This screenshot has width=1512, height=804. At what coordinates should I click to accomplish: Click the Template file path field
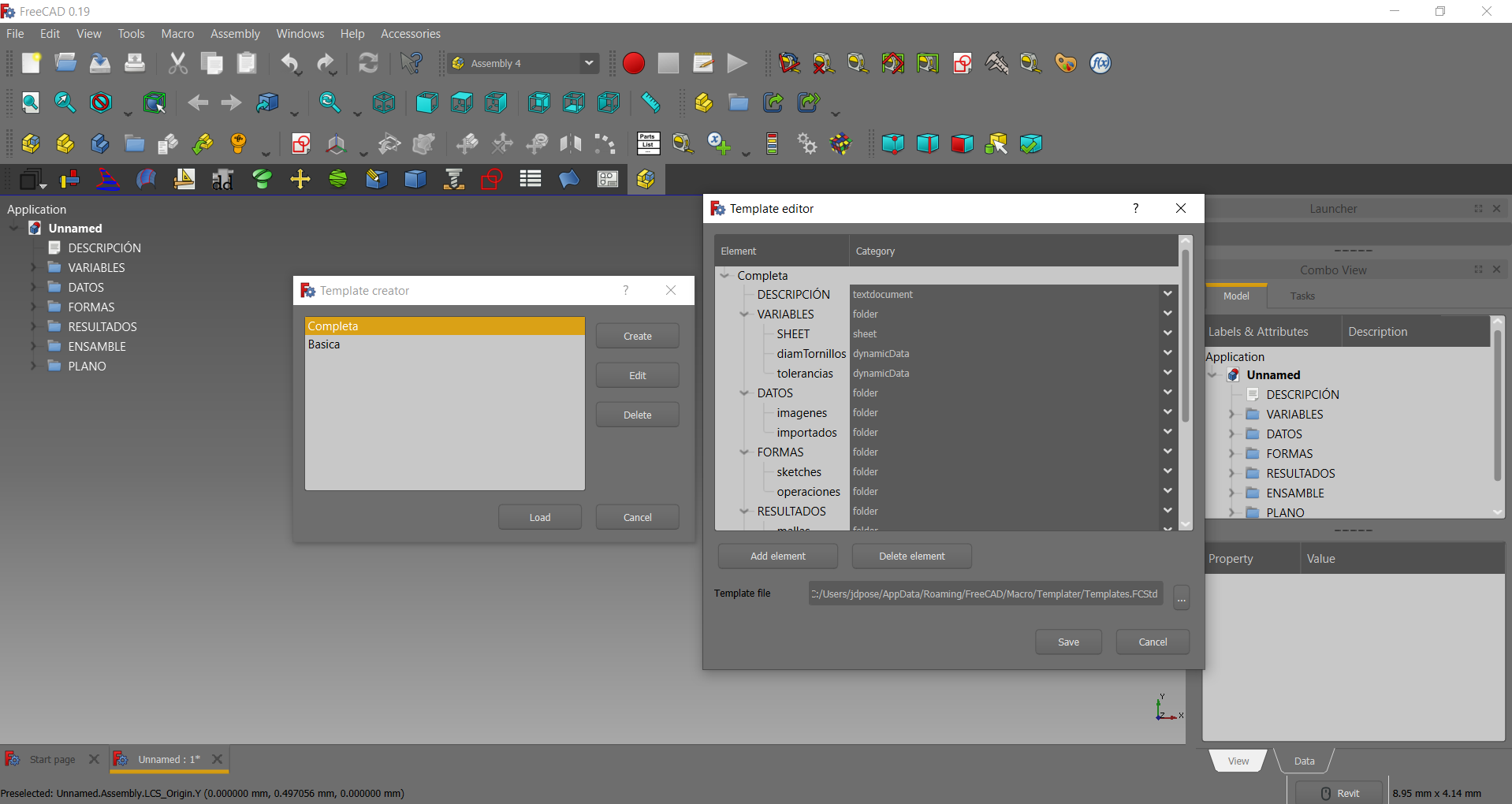tap(985, 594)
